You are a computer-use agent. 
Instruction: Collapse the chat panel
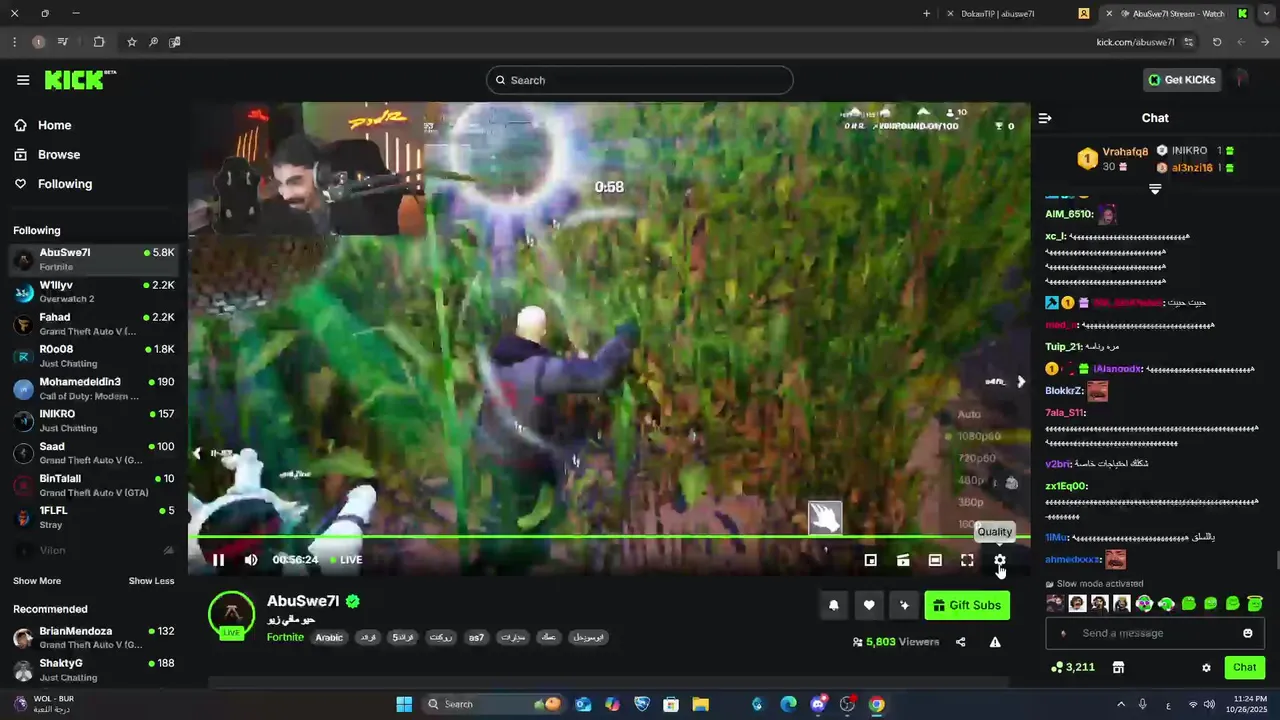(x=1045, y=118)
